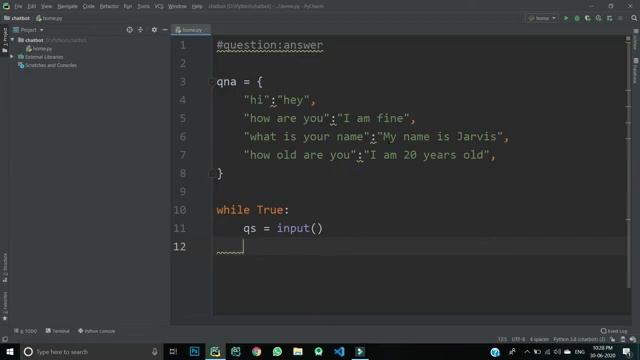The image size is (640, 360).
Task: Start debugging with the green bug icon
Action: [577, 18]
